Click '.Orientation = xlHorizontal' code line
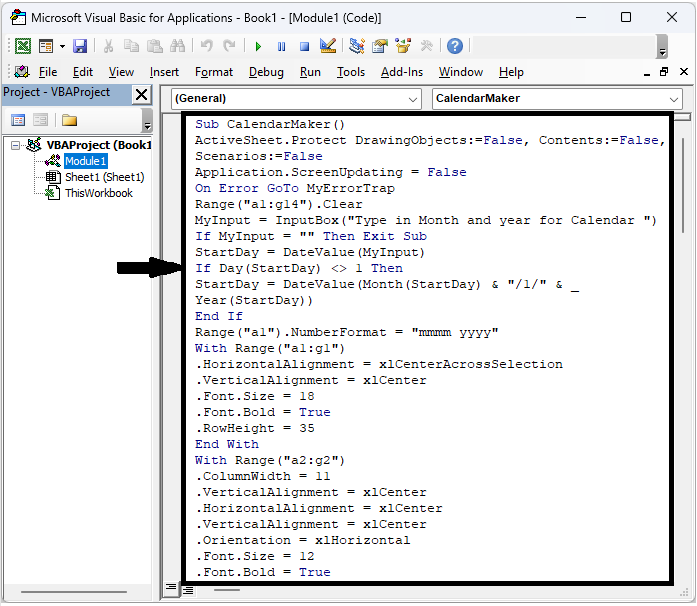The image size is (697, 606). coord(303,540)
